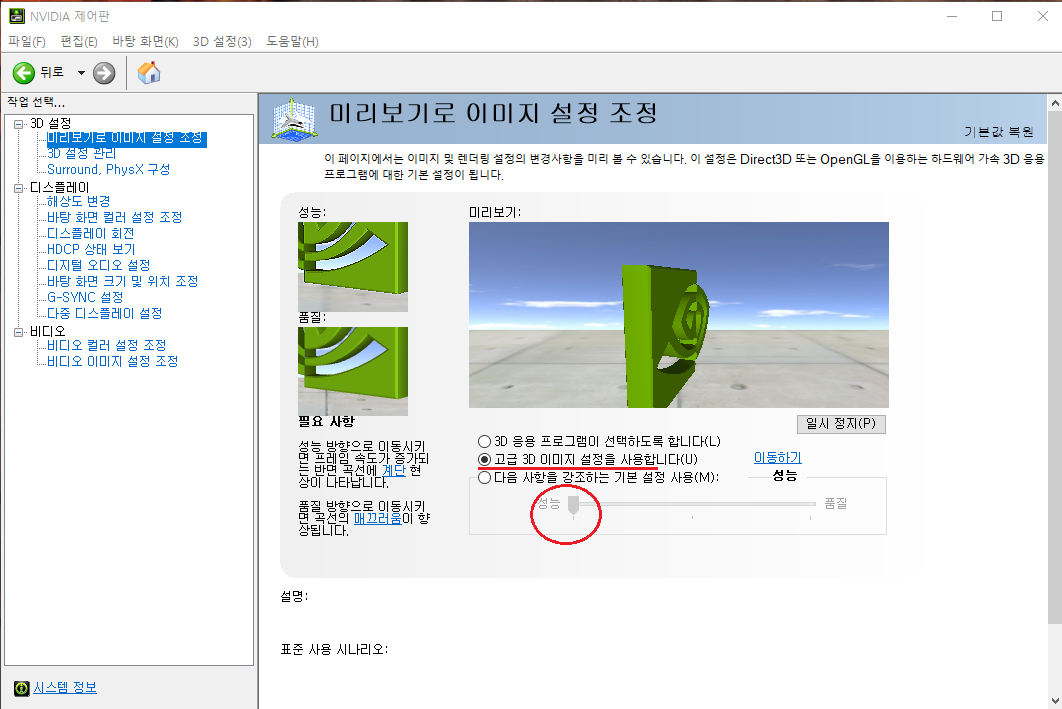Click the 계단 help link
This screenshot has height=709, width=1062.
(394, 470)
